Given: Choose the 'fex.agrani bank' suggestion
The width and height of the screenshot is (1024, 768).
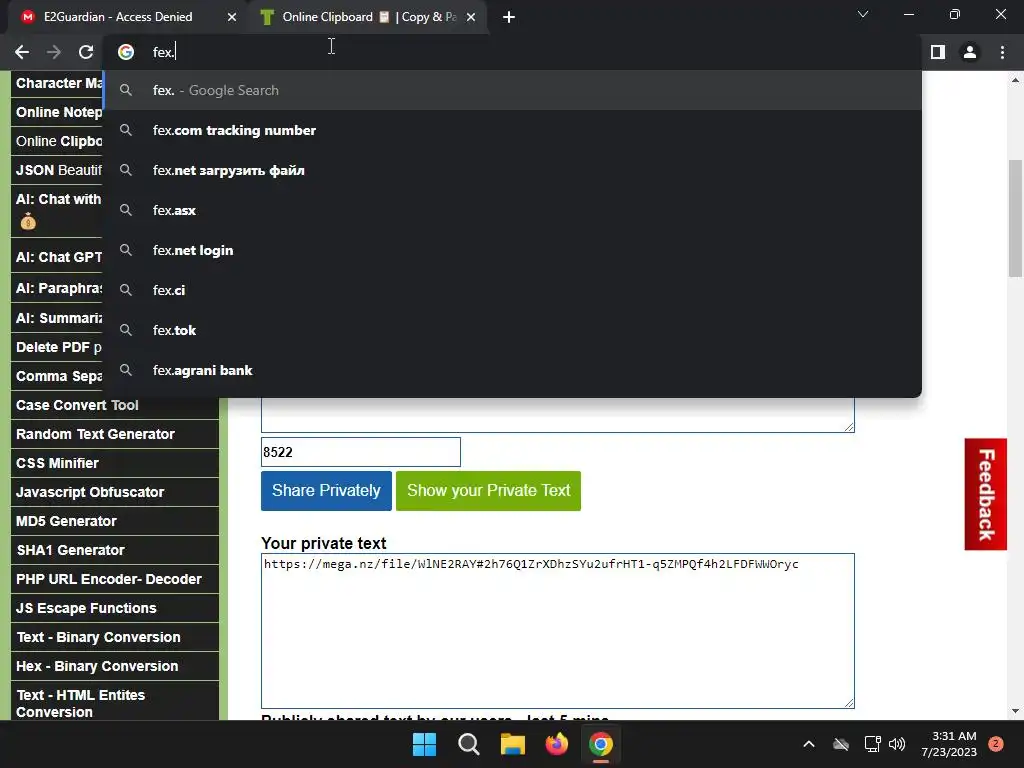Looking at the screenshot, I should pos(512,370).
